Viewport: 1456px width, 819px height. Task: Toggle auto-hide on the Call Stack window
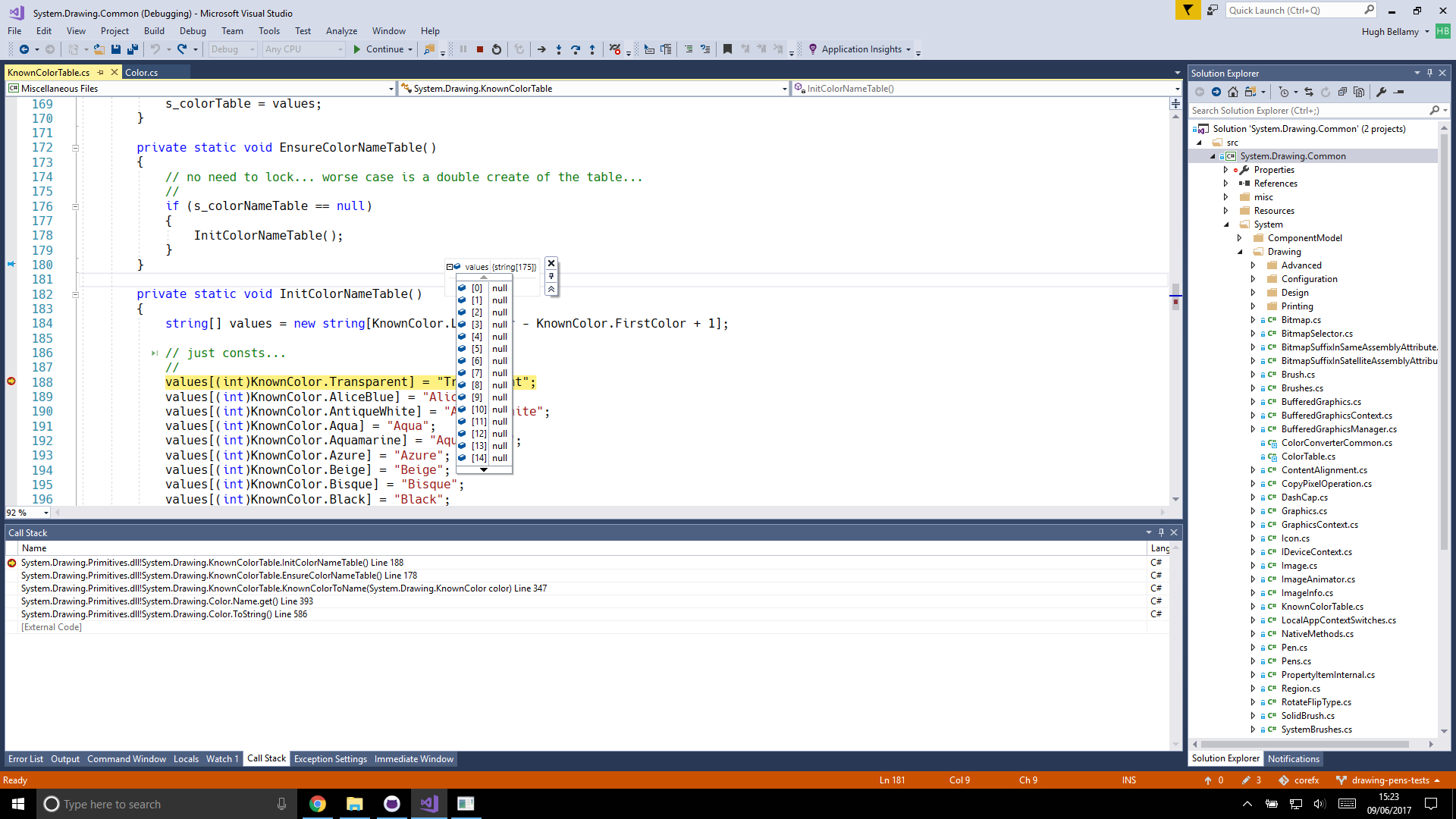1161,532
